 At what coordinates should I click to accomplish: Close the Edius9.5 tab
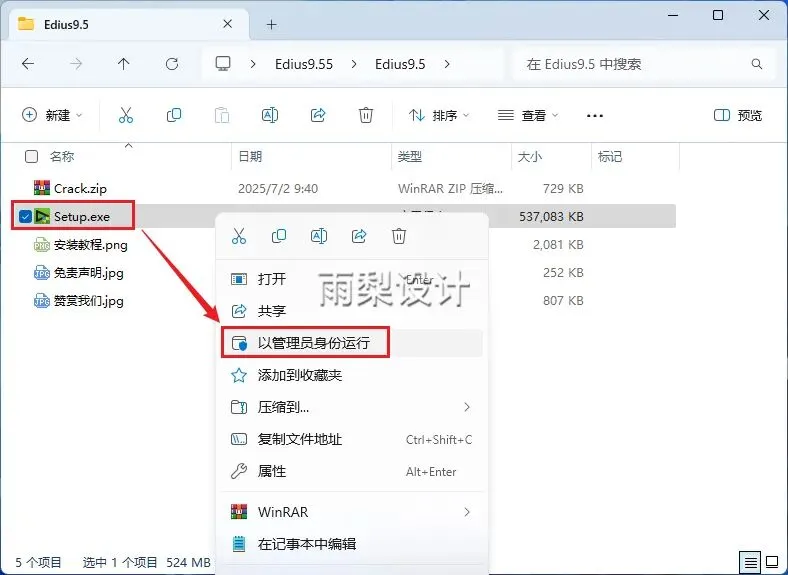pos(227,24)
